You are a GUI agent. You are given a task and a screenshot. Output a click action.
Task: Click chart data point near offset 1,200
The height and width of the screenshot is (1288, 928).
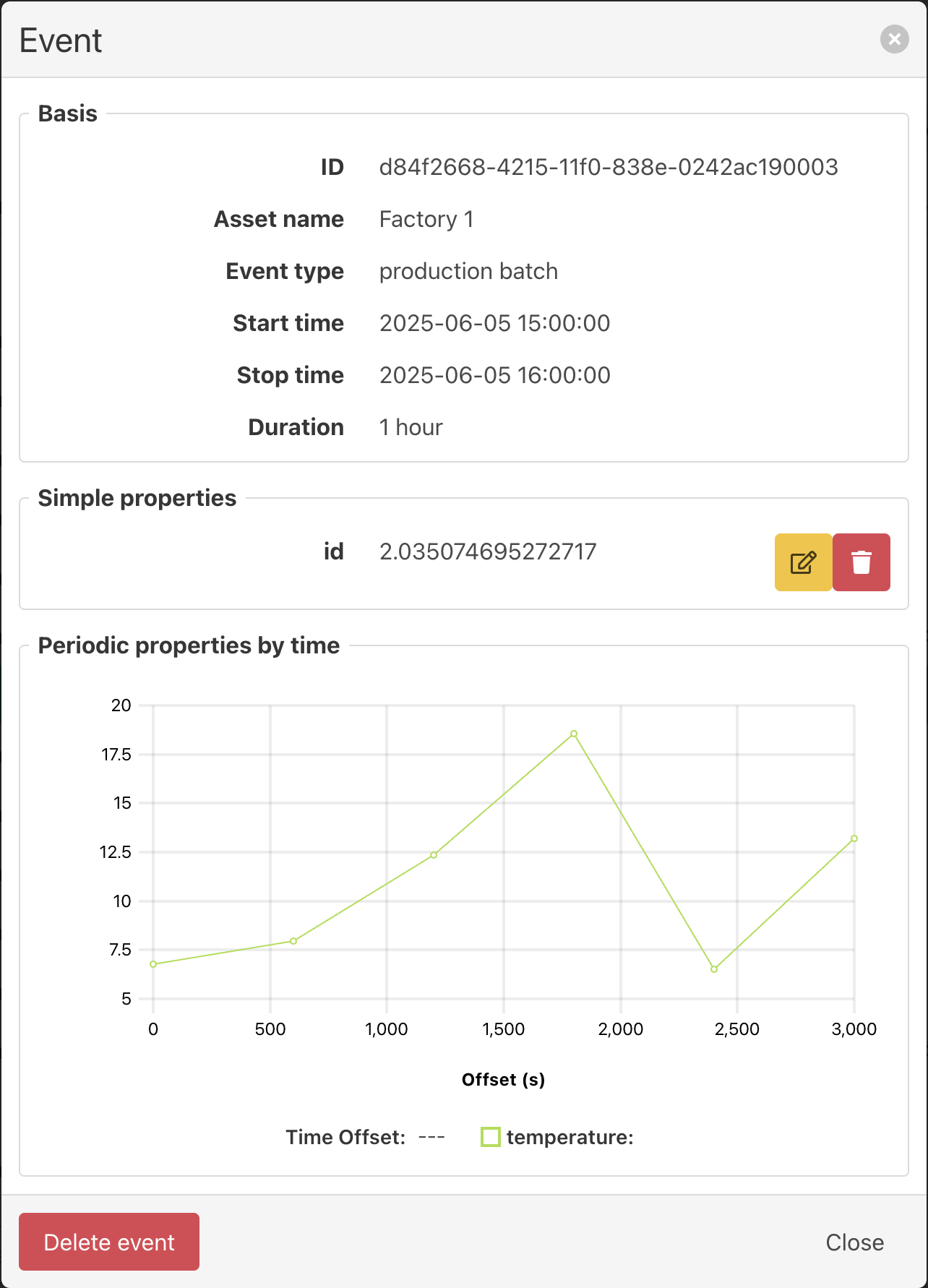pyautogui.click(x=434, y=855)
